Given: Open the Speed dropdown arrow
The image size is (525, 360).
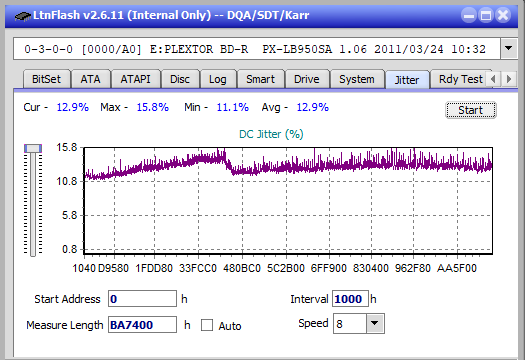Looking at the screenshot, I should coord(375,323).
